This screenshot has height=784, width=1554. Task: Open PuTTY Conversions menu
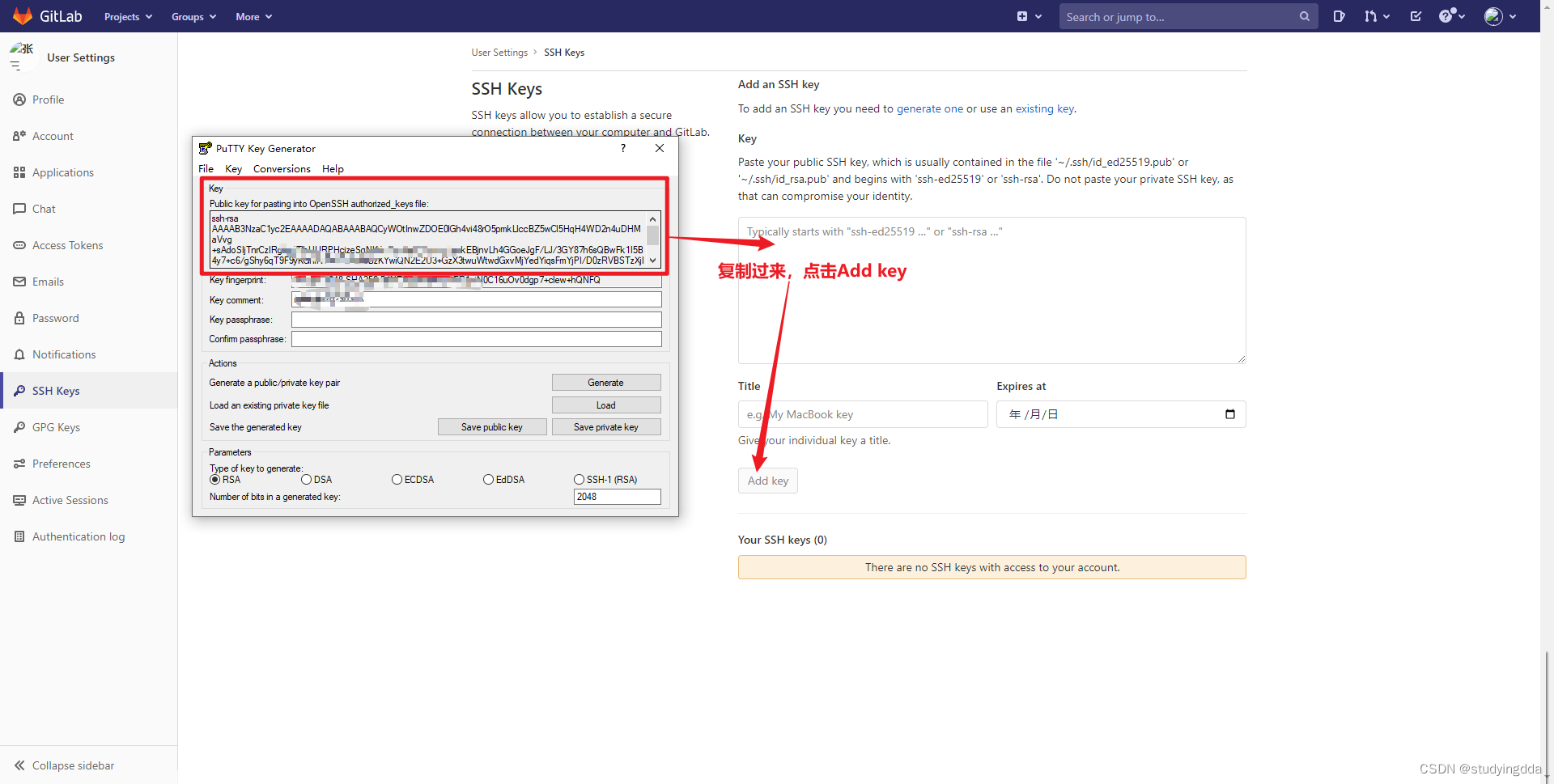pos(282,169)
